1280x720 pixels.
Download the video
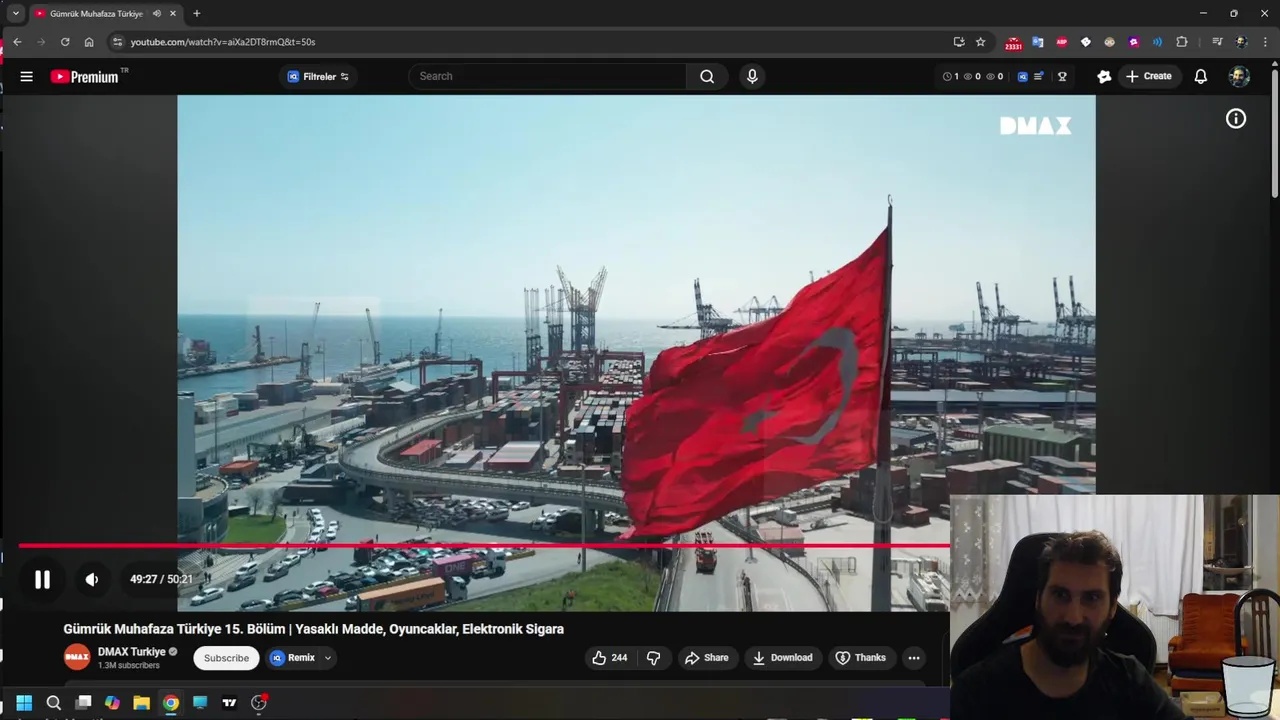pos(782,658)
